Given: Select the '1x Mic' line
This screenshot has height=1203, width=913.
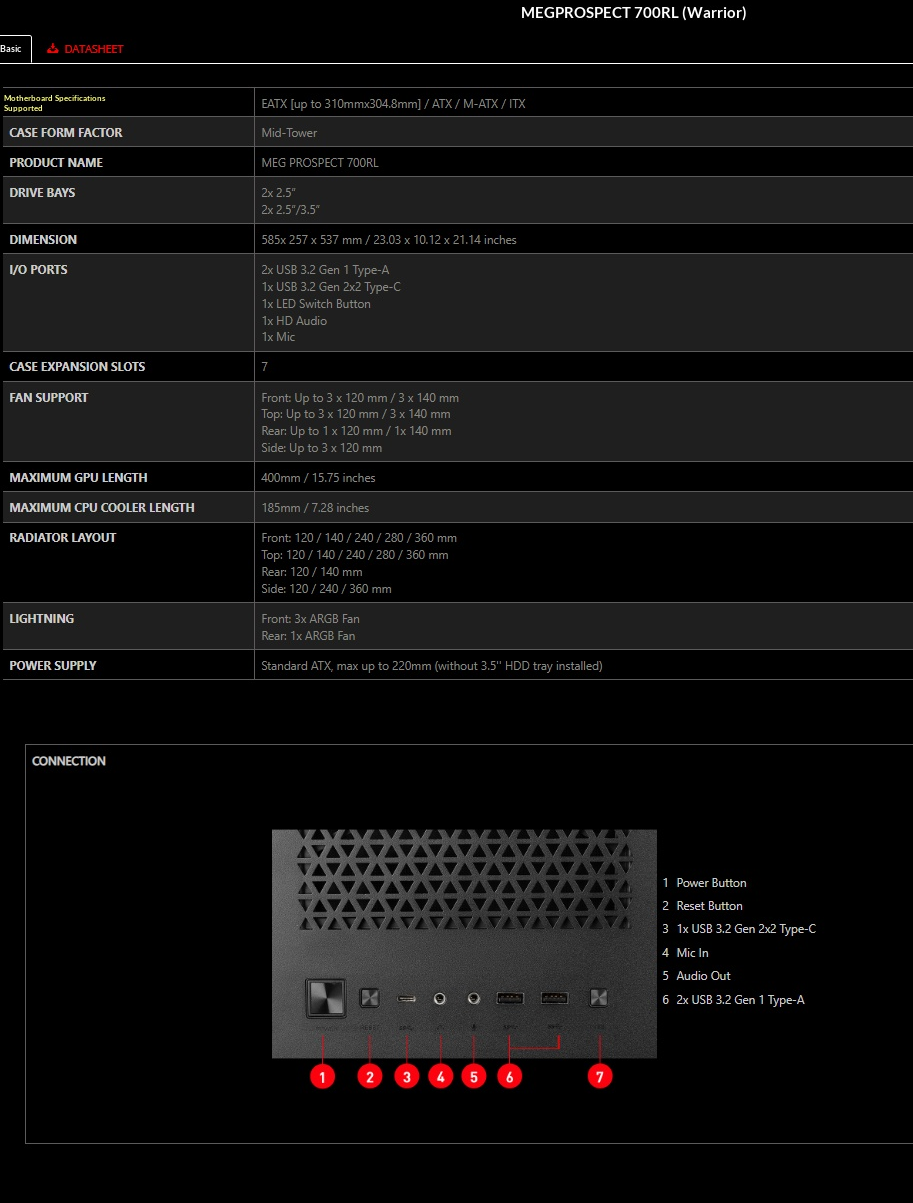Looking at the screenshot, I should coord(278,337).
